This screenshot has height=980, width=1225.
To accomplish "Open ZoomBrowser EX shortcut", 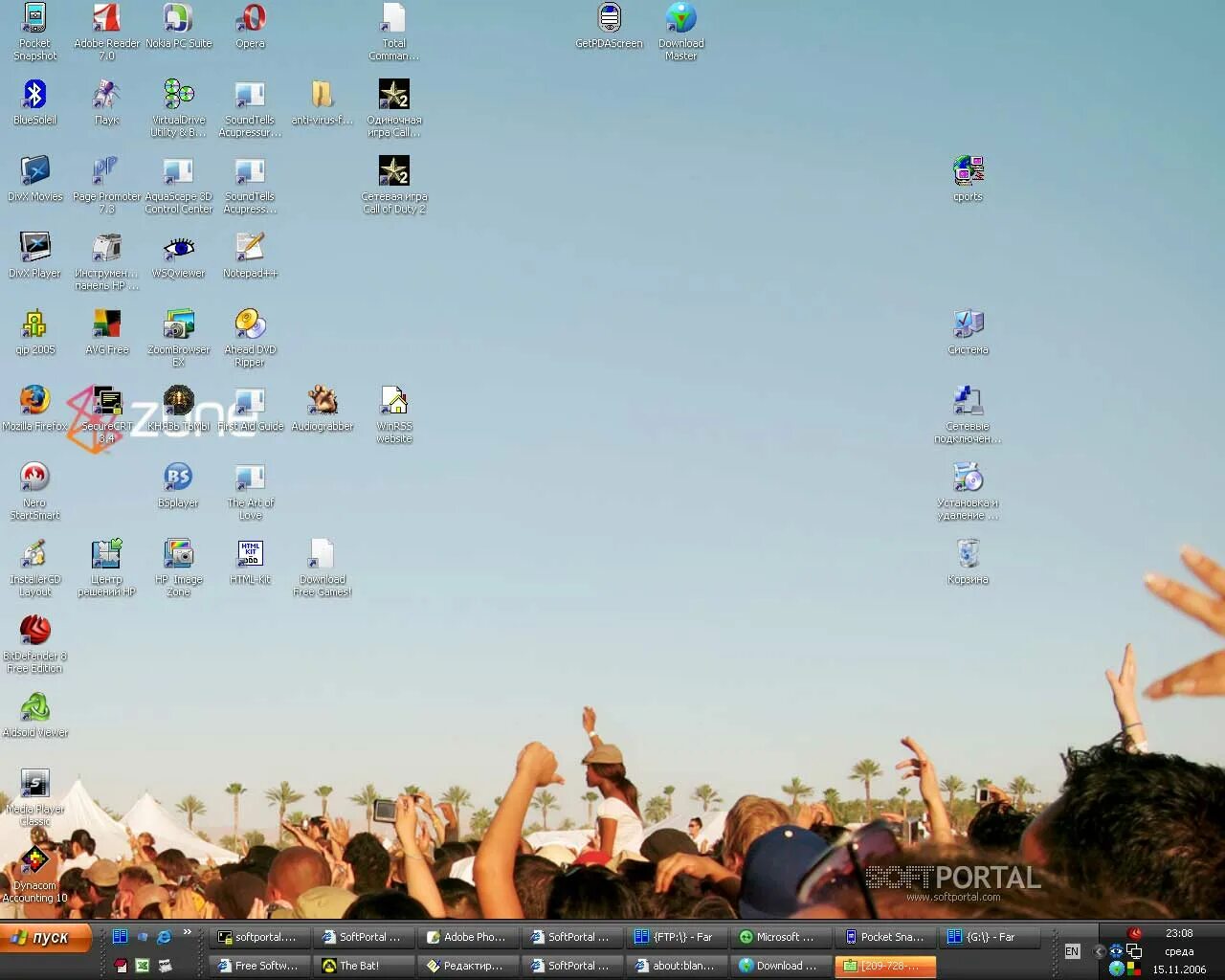I will [178, 338].
